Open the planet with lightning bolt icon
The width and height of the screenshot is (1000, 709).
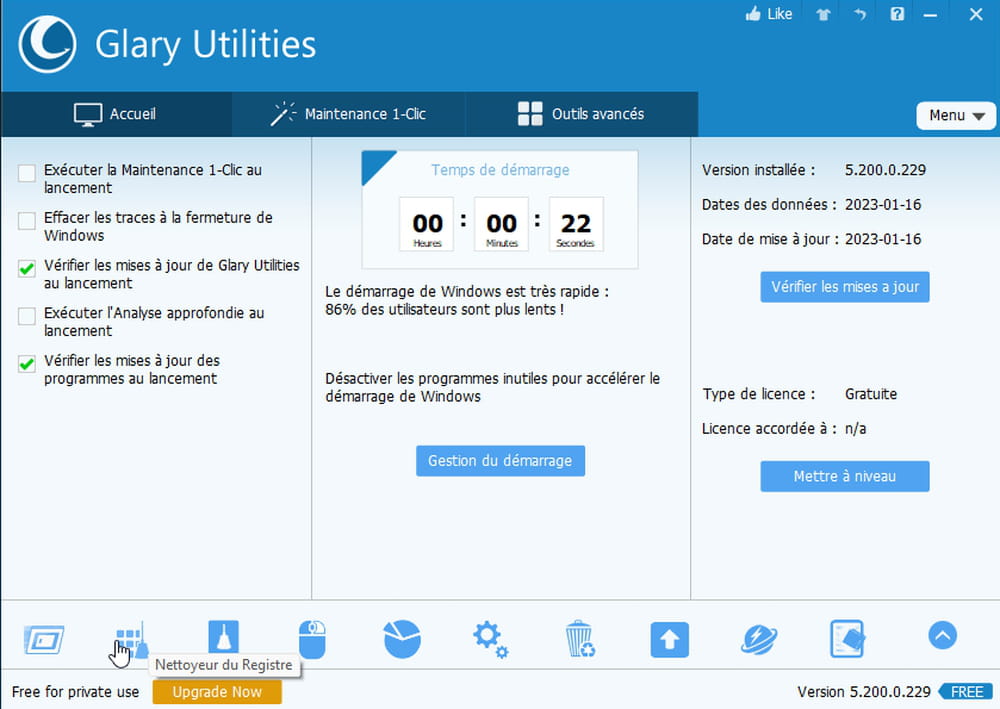(x=759, y=637)
